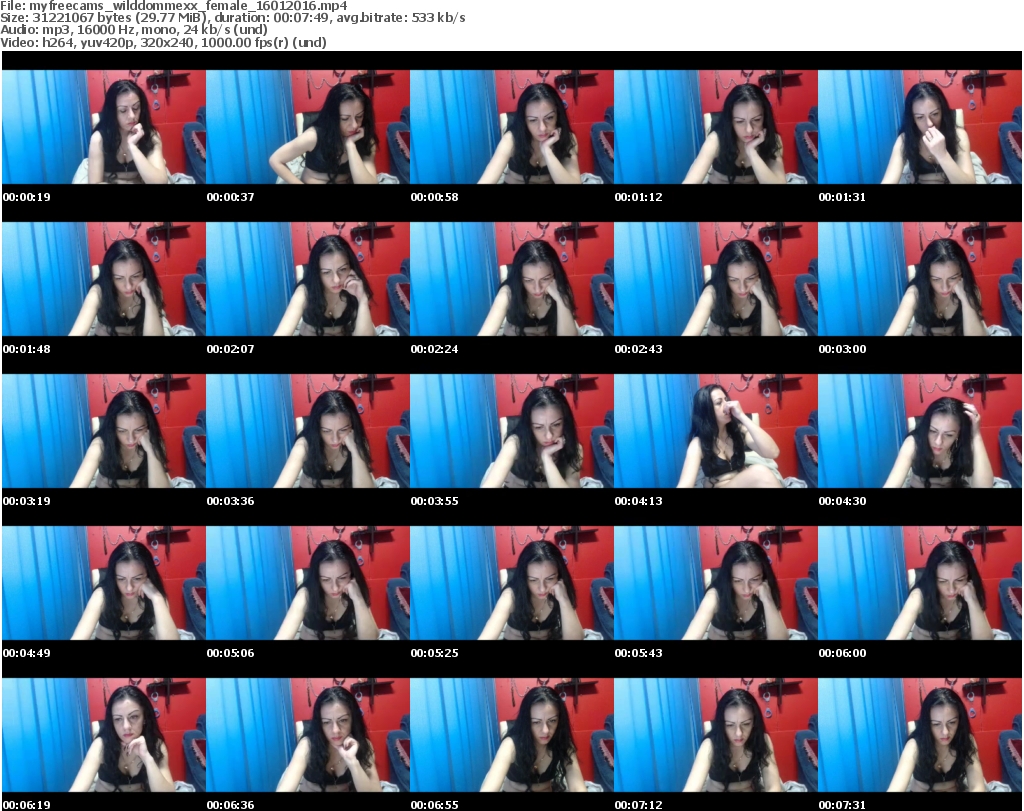This screenshot has height=811, width=1024.
Task: Choose the snapshot at 00:06:36
Action: click(308, 735)
